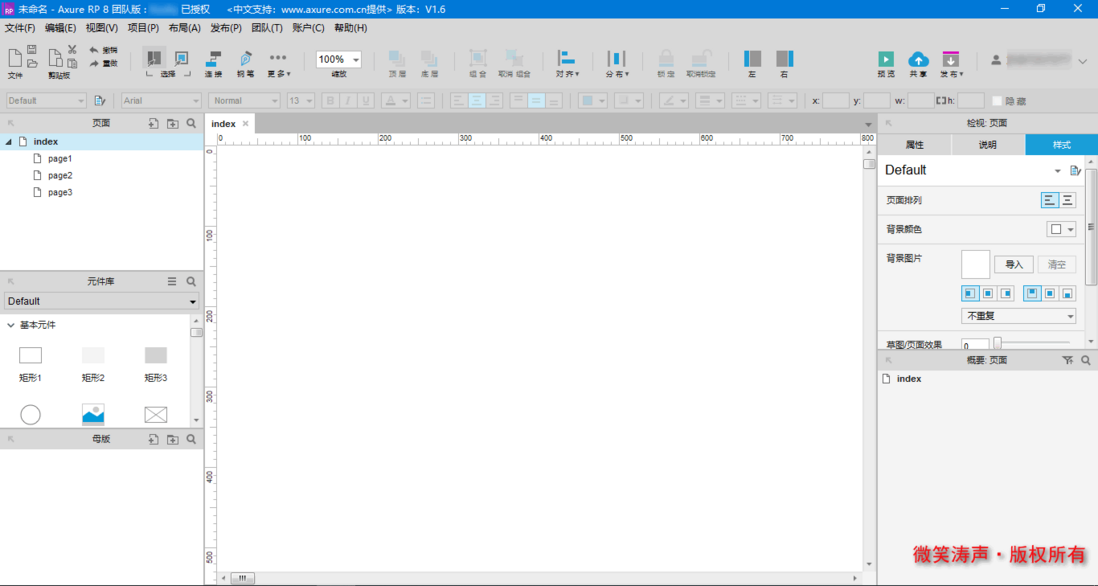Open the 发布(P) menu
1098x586 pixels.
225,28
